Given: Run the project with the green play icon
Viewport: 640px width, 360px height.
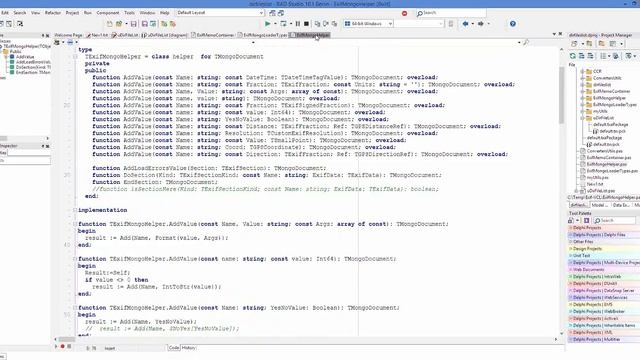Looking at the screenshot, I should pos(267,24).
